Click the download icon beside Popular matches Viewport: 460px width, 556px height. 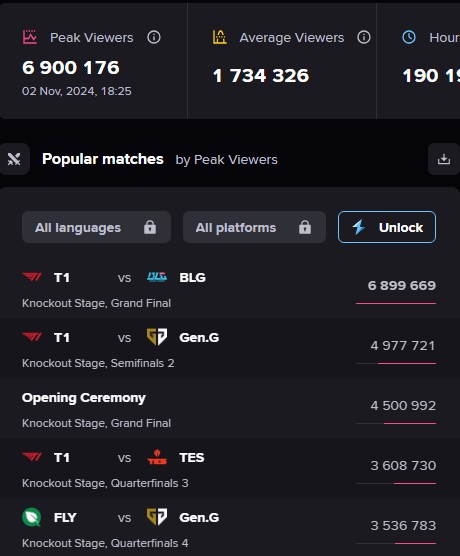coord(444,159)
